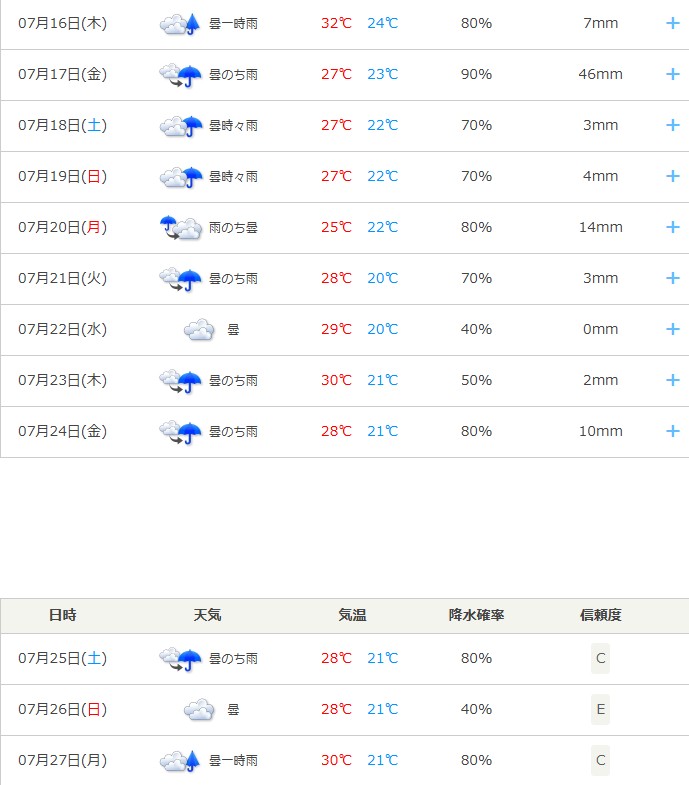Click the weather icon for 07月27日
The width and height of the screenshot is (689, 785).
tap(180, 761)
